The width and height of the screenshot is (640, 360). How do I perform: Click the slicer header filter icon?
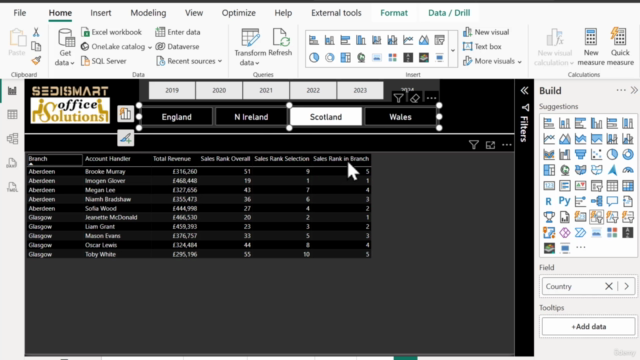point(398,98)
